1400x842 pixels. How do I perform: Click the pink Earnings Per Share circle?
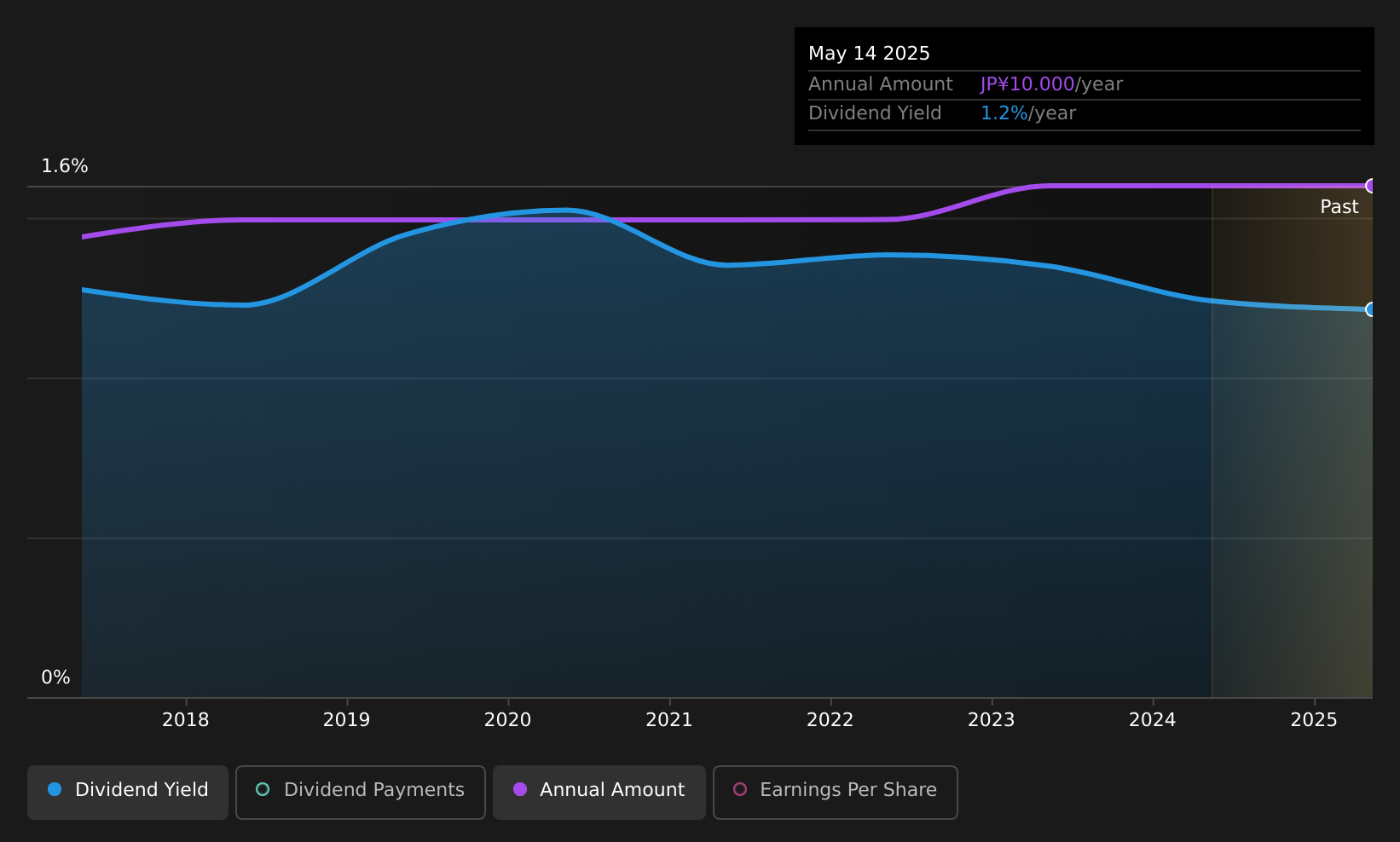(x=740, y=790)
